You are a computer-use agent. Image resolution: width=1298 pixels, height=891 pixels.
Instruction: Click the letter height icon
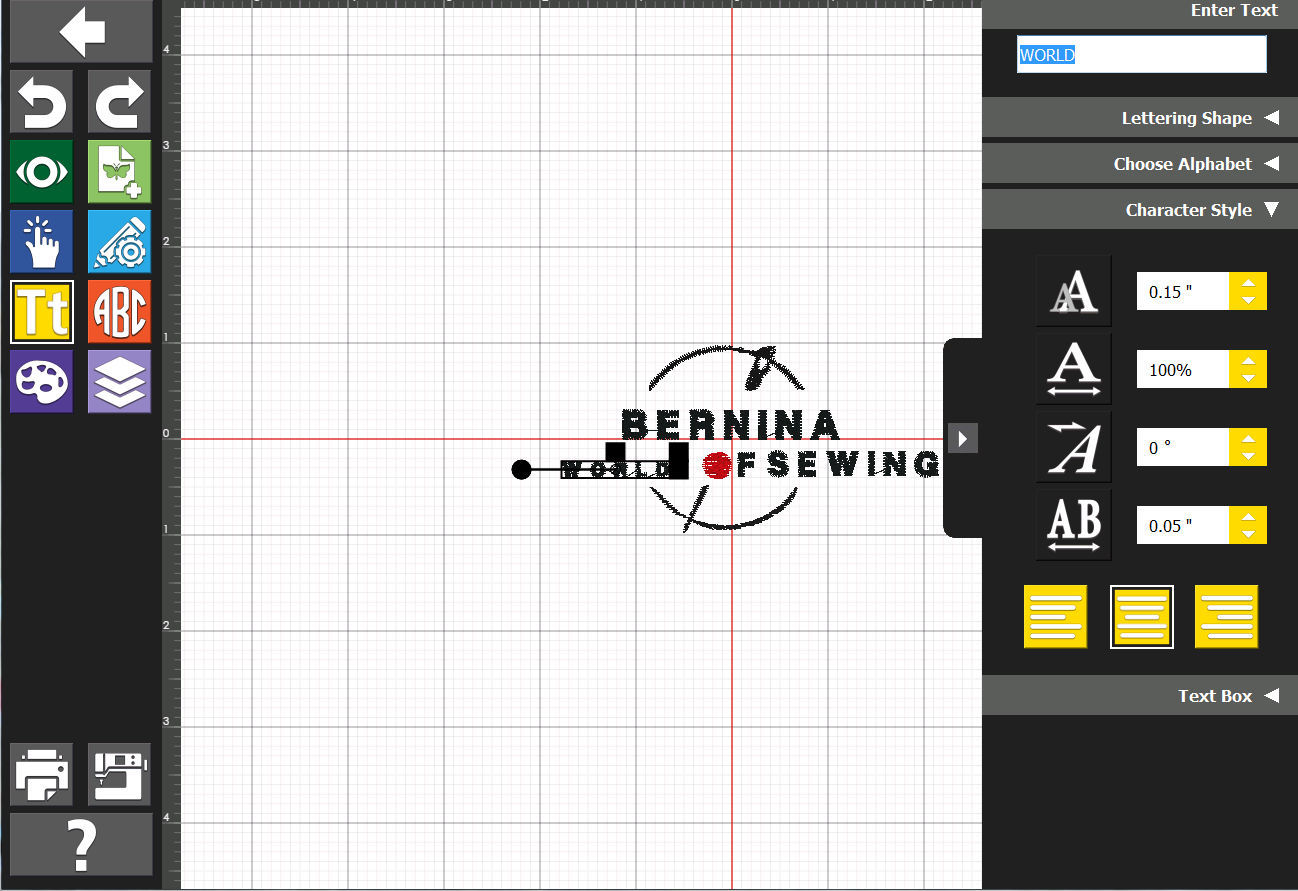click(1073, 291)
